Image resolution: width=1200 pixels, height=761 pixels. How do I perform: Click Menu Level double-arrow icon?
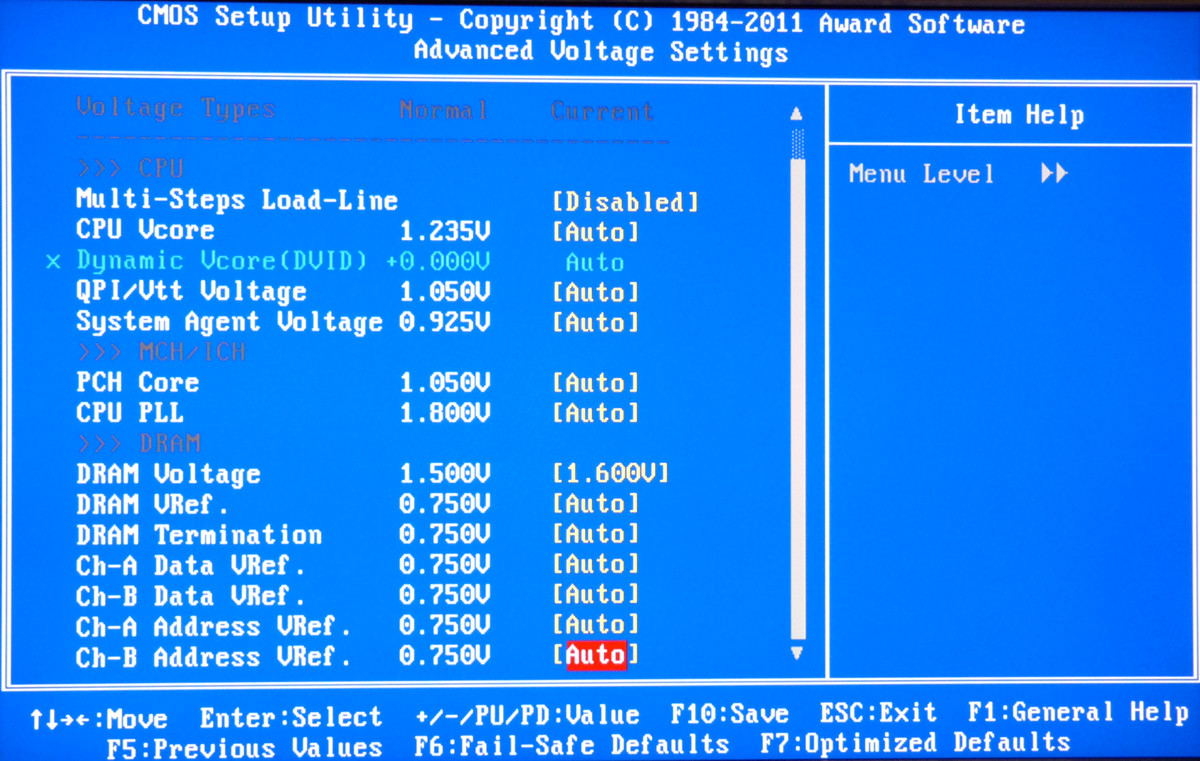point(1054,174)
